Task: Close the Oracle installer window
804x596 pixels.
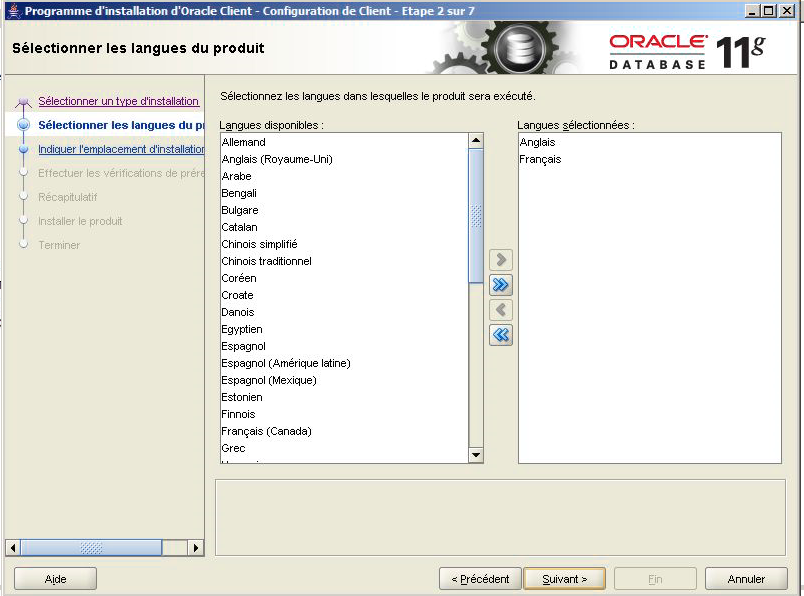Action: (x=787, y=10)
